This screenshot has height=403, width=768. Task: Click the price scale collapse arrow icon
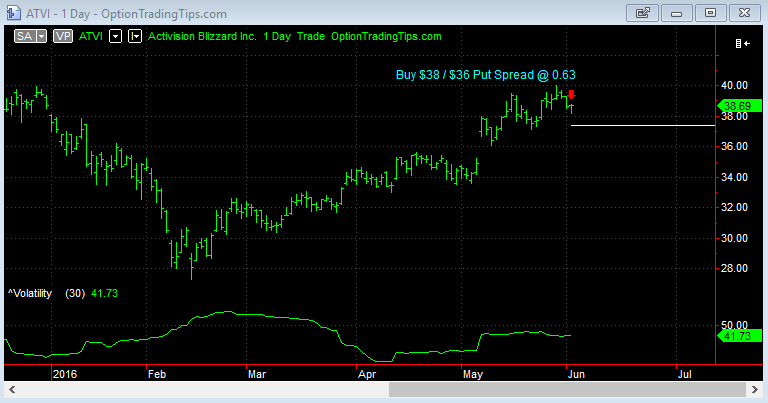[x=743, y=44]
